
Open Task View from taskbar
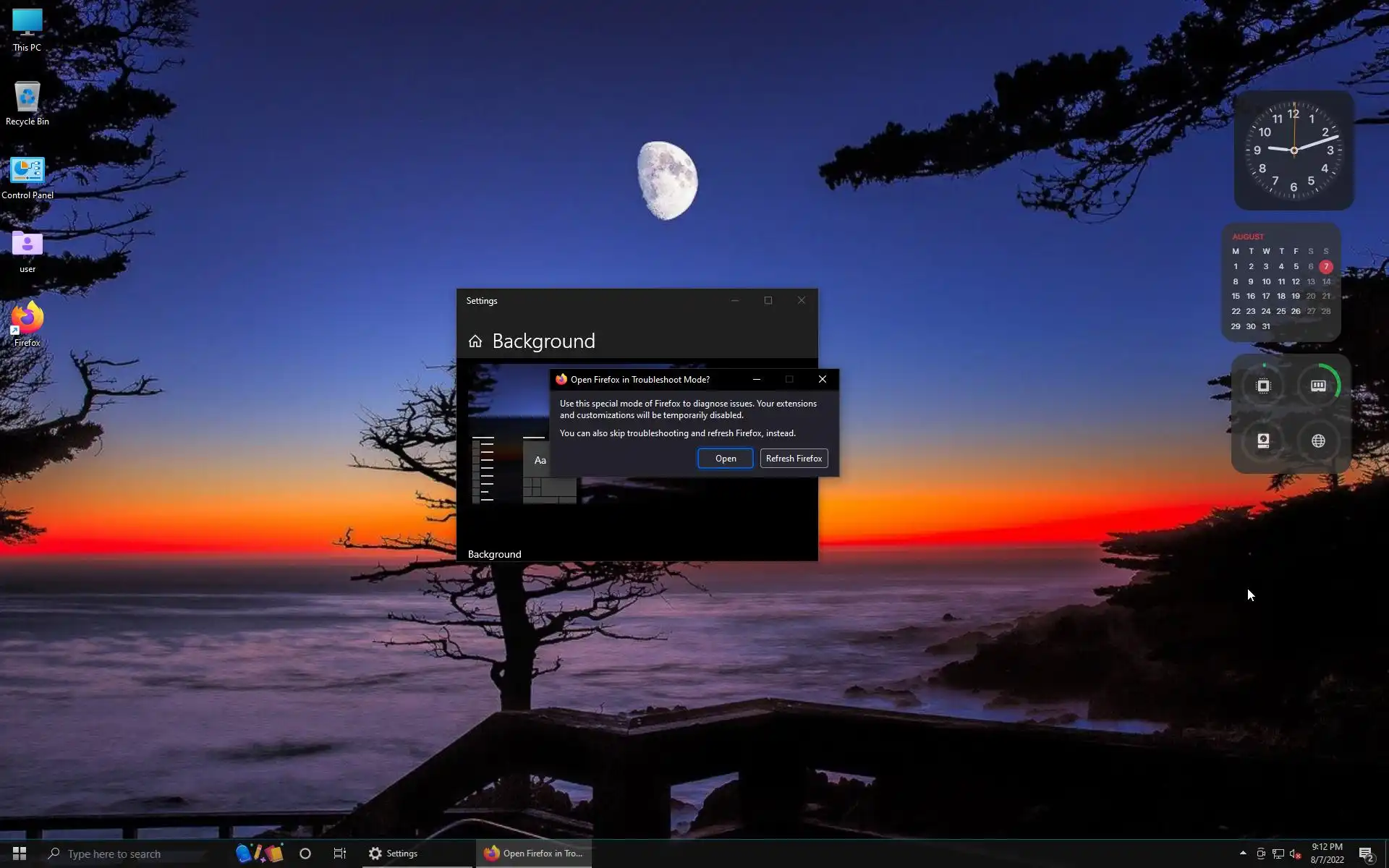pyautogui.click(x=339, y=854)
